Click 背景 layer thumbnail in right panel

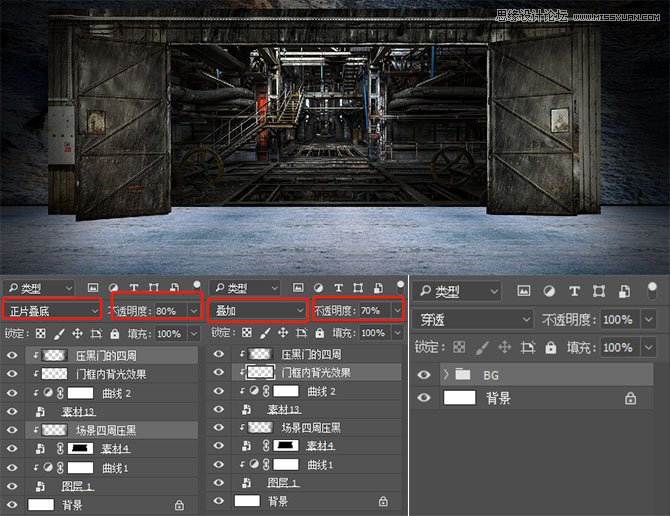tap(458, 397)
